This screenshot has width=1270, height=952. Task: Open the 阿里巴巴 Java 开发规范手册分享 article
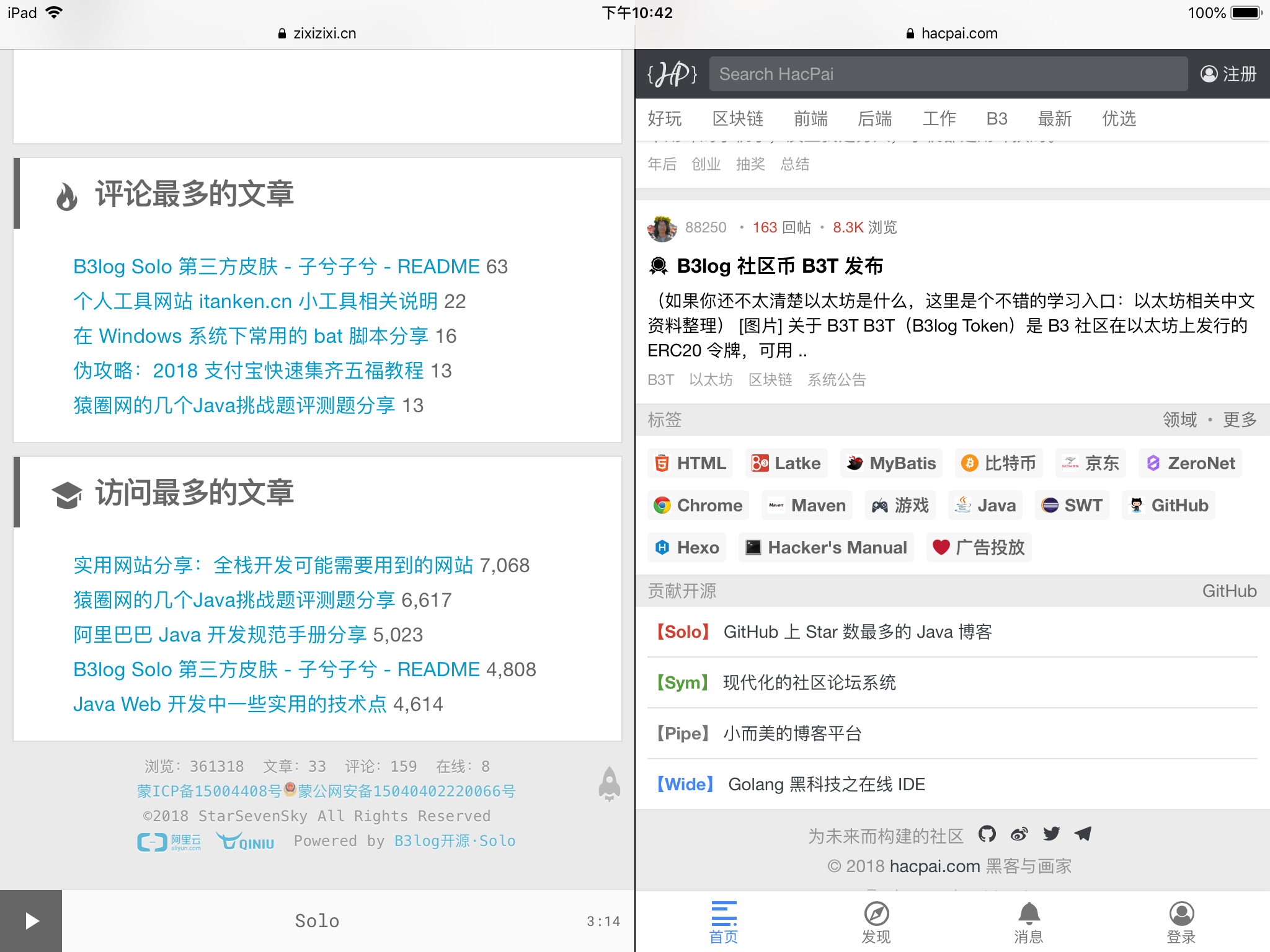pos(220,635)
